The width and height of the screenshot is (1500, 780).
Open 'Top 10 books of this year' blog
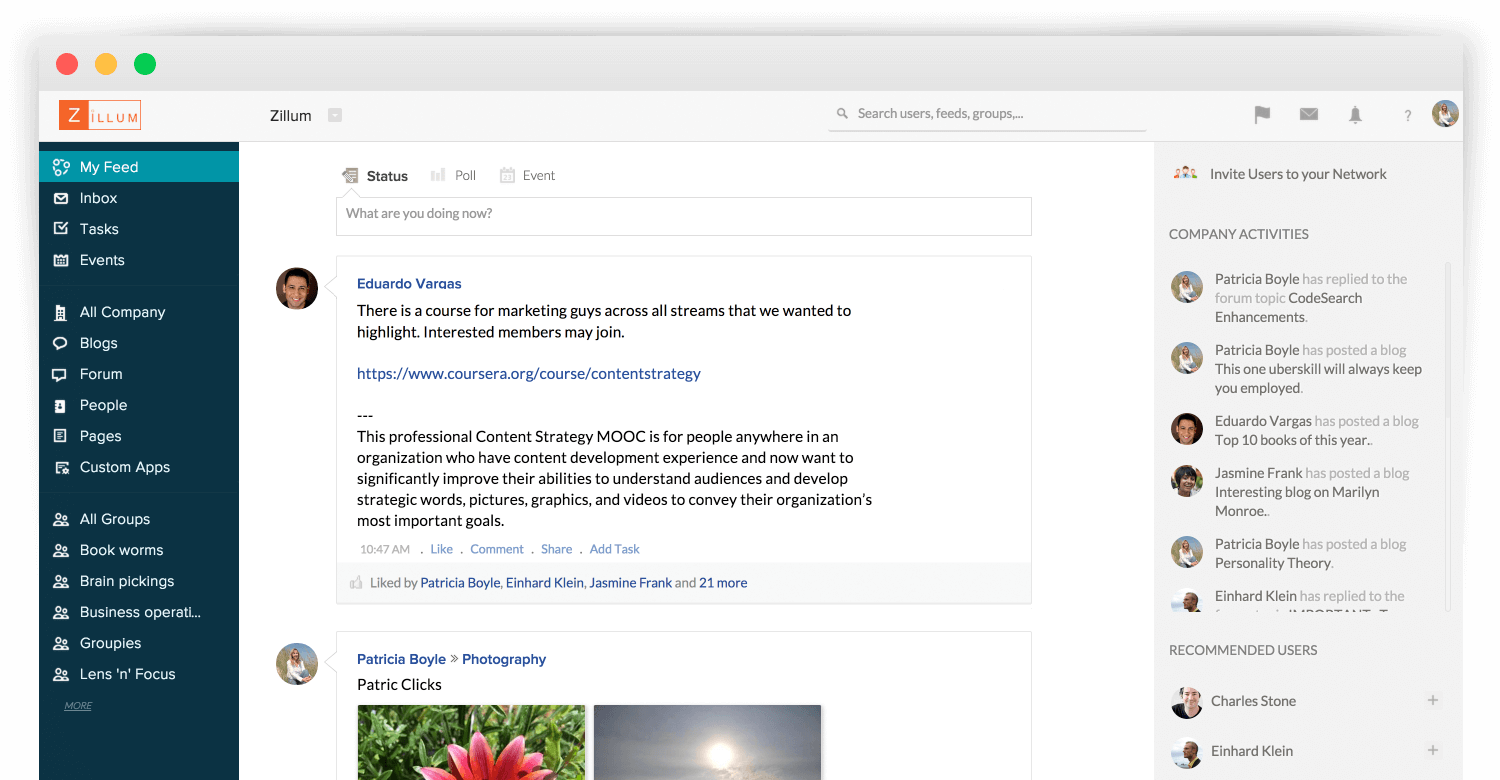1293,440
